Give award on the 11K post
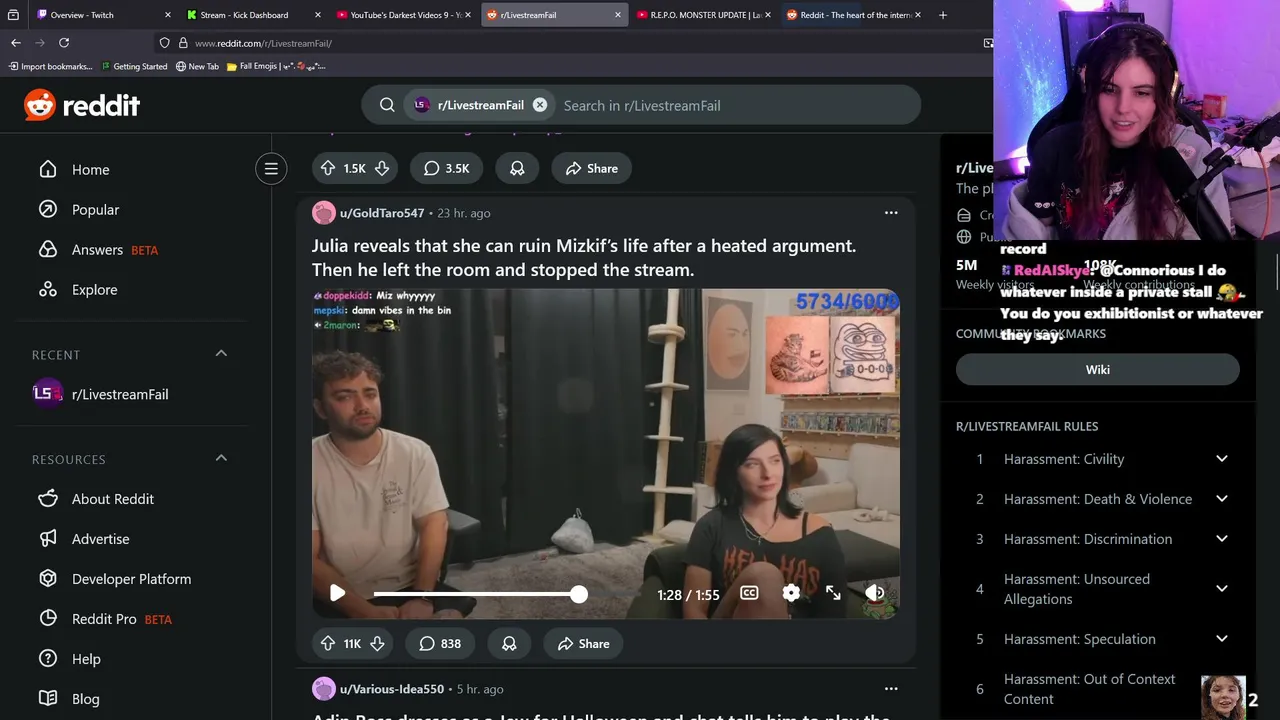1280x720 pixels. point(509,644)
